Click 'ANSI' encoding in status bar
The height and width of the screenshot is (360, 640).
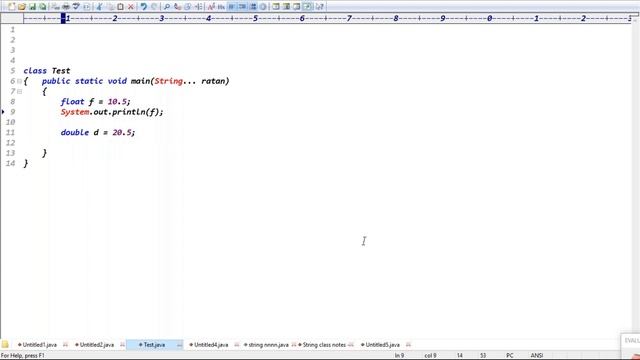(x=537, y=356)
